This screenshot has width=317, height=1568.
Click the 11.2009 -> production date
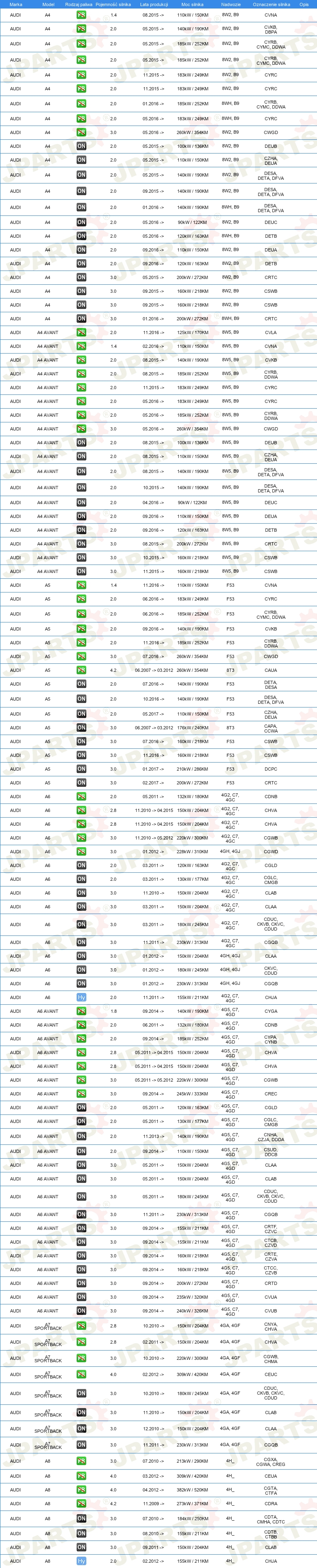(x=154, y=1504)
